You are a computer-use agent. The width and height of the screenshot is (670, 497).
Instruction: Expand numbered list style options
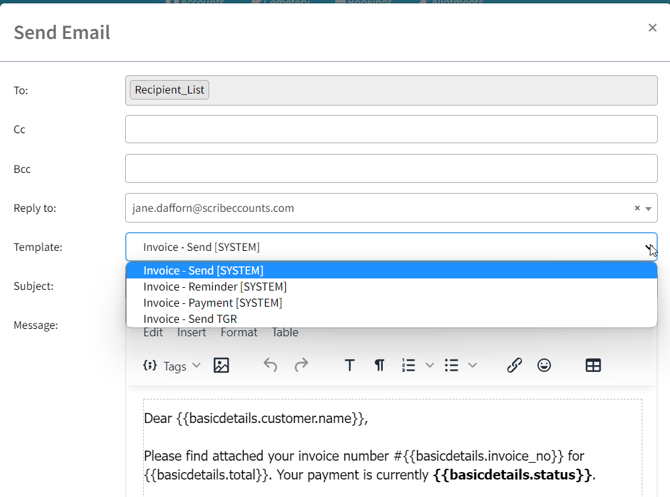tap(429, 365)
